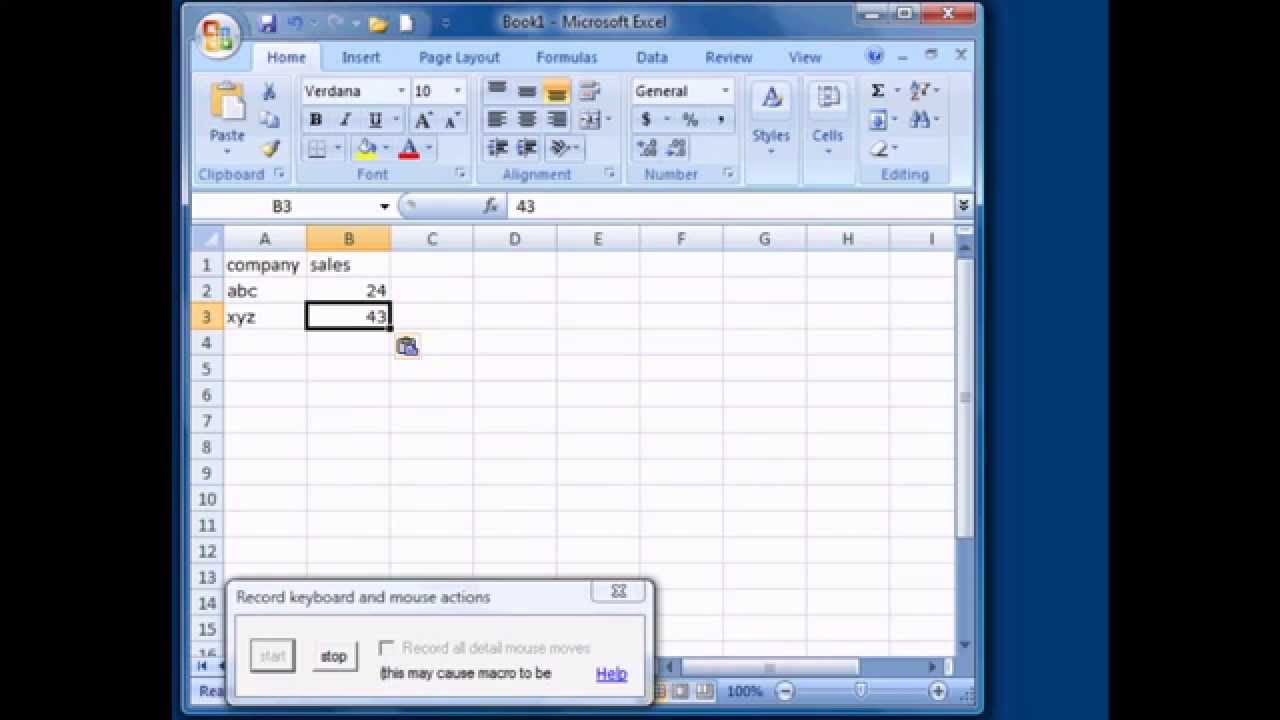
Task: Open the Verdana font name dropdown
Action: [401, 91]
